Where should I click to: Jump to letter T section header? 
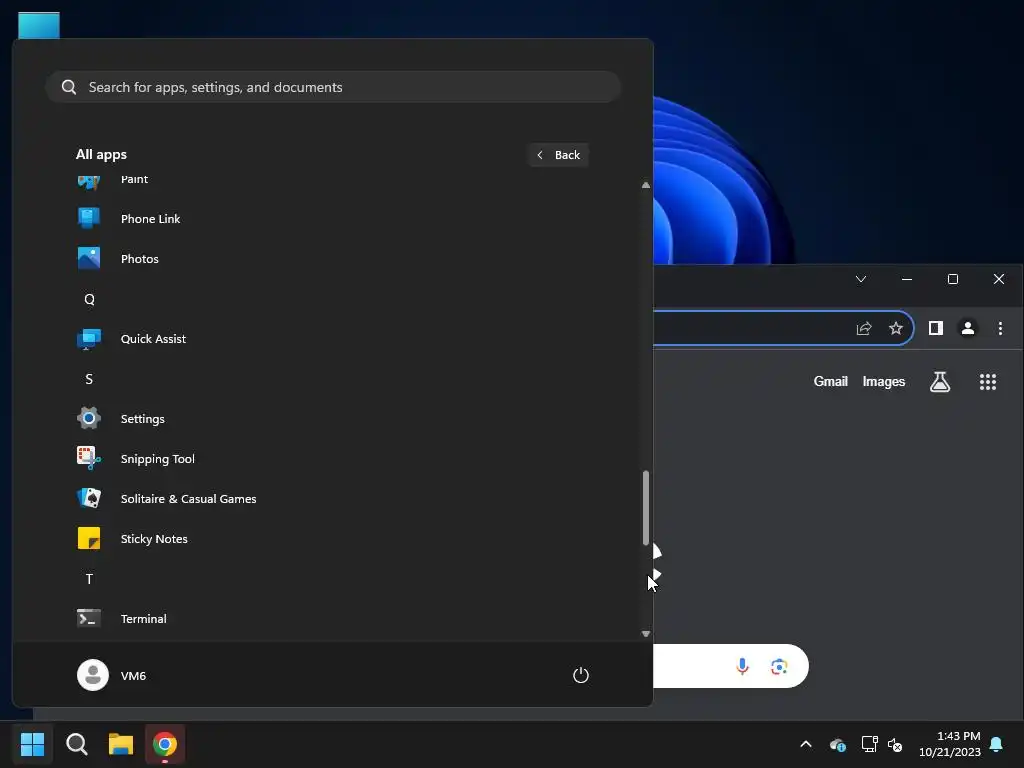[89, 579]
